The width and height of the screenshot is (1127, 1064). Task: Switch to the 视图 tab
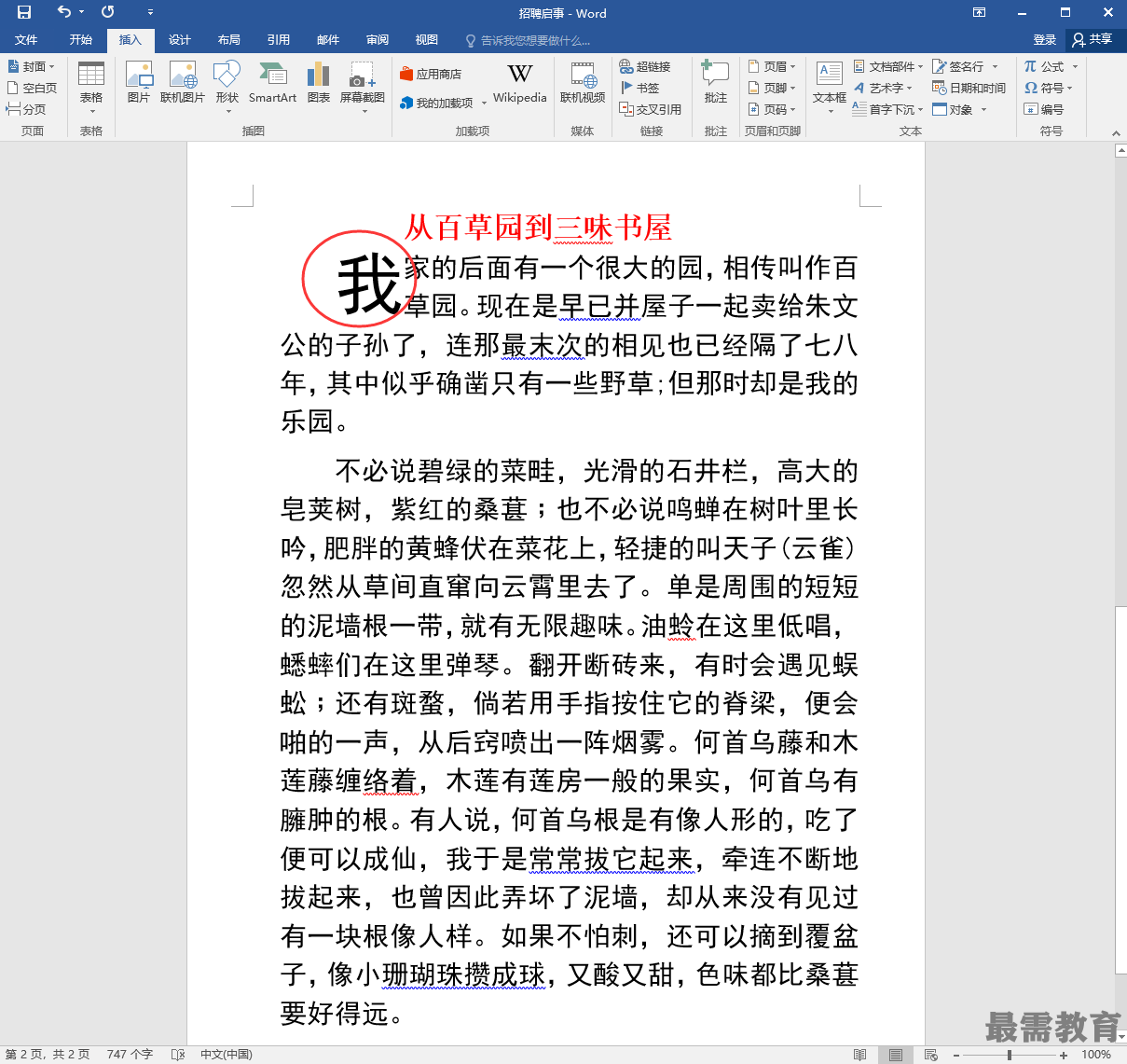[427, 40]
